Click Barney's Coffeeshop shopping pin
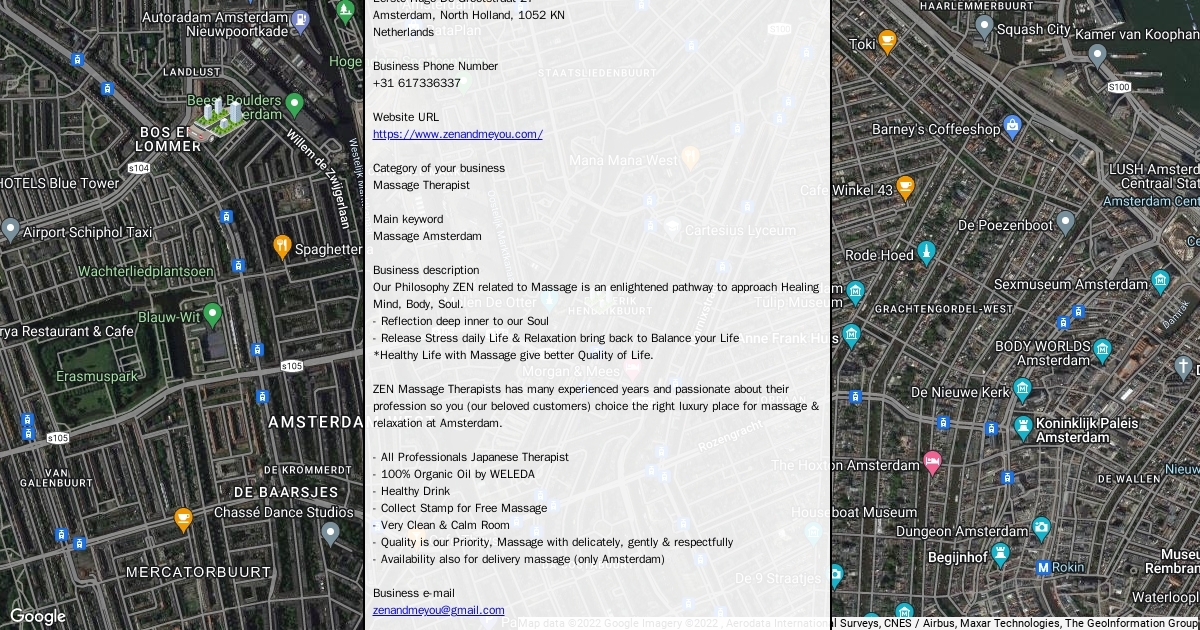The height and width of the screenshot is (630, 1200). (1012, 127)
